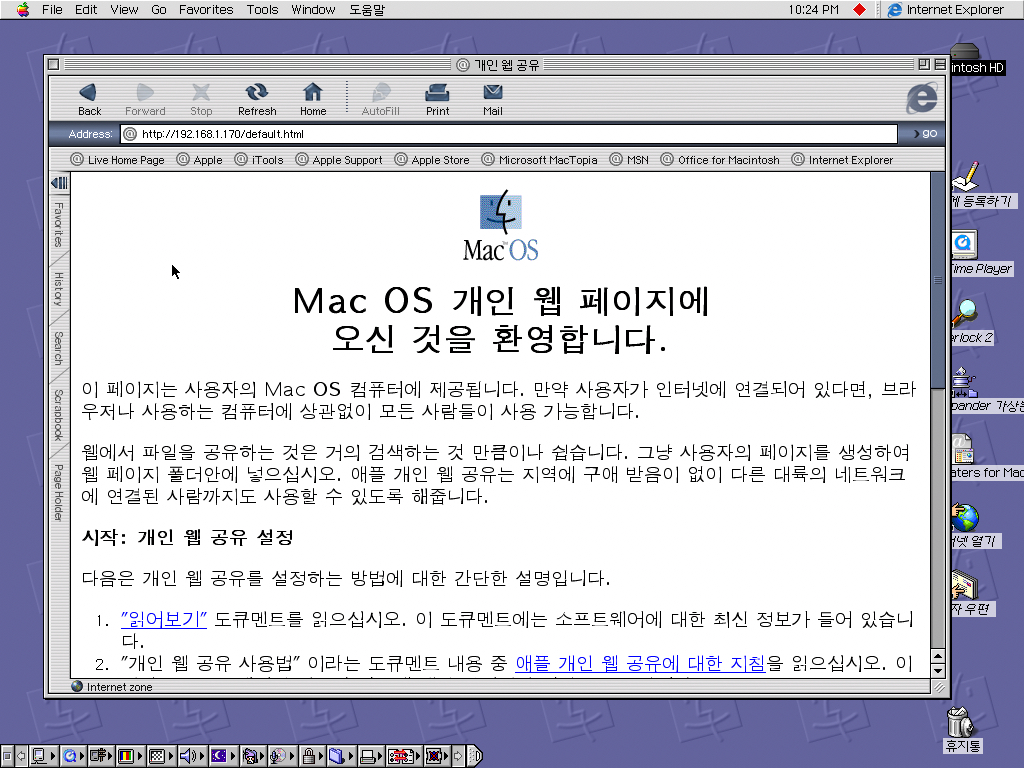The image size is (1024, 768).
Task: Follow the "읽어보기" hyperlink
Action: pyautogui.click(x=163, y=620)
